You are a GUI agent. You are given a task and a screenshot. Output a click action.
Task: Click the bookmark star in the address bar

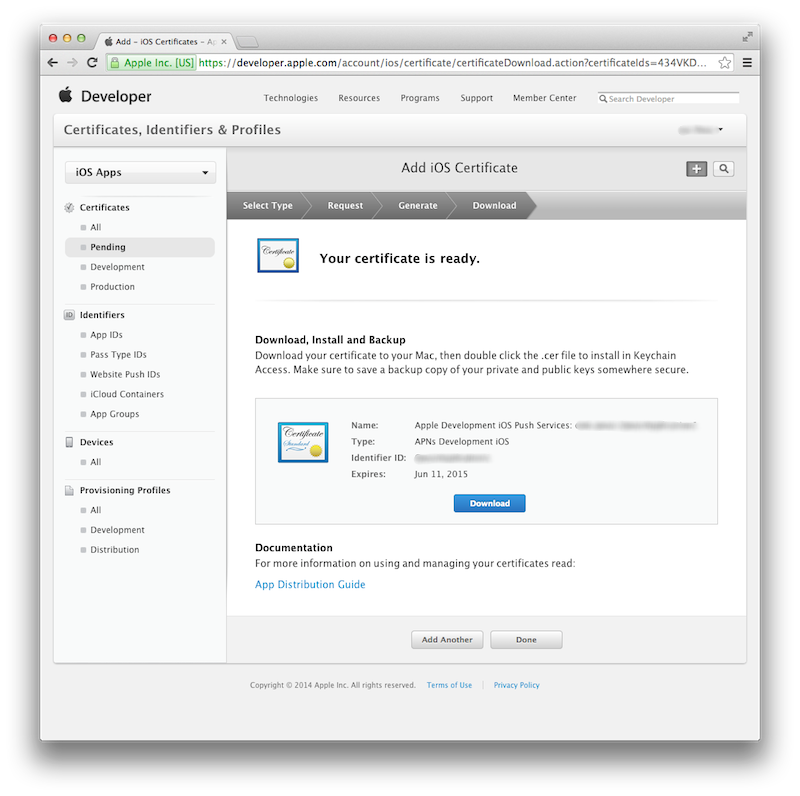pyautogui.click(x=724, y=61)
